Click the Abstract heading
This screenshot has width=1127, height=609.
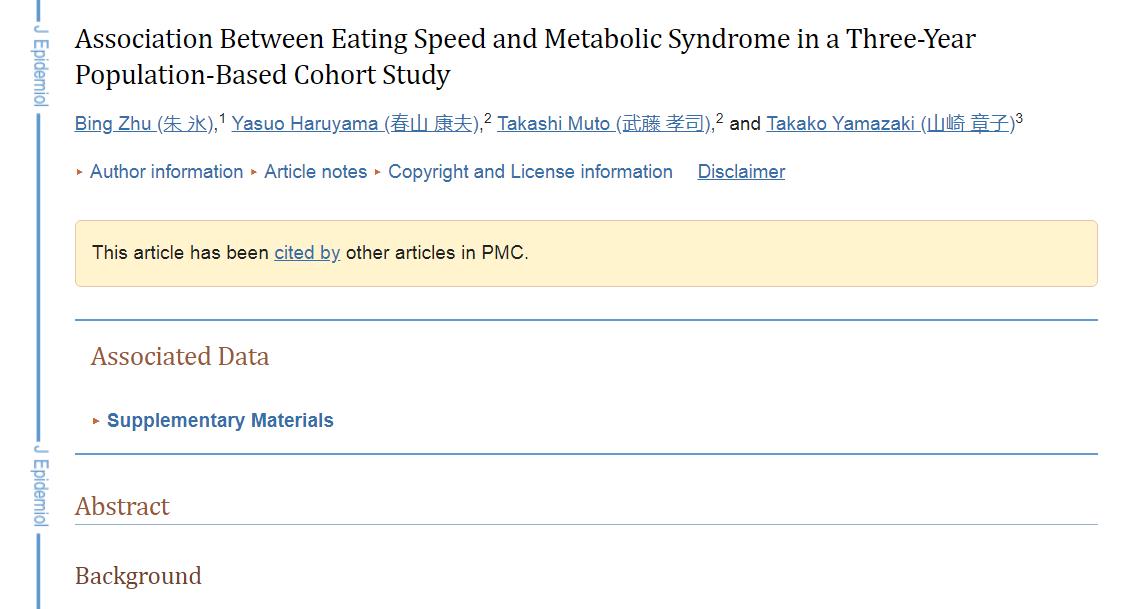[x=122, y=506]
